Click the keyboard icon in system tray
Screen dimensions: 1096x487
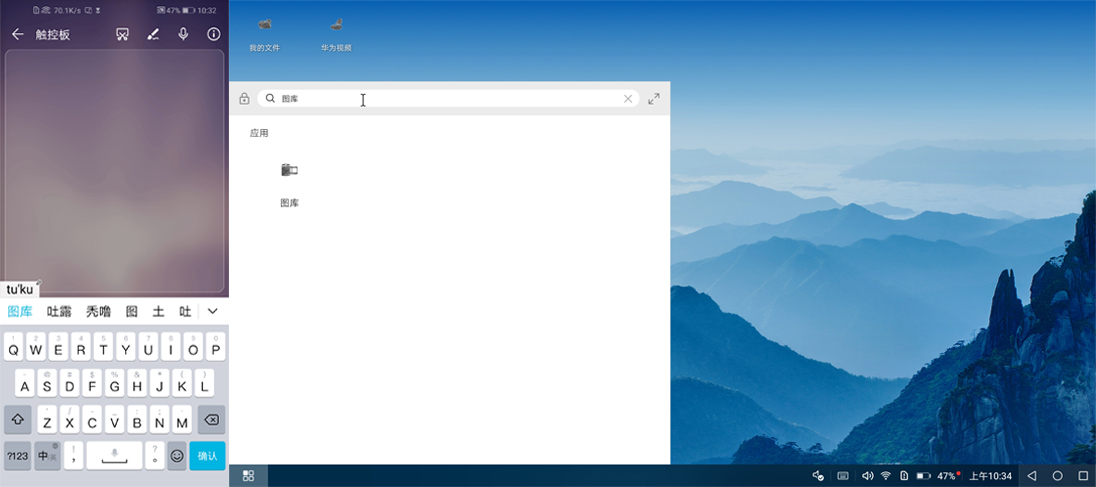point(843,476)
